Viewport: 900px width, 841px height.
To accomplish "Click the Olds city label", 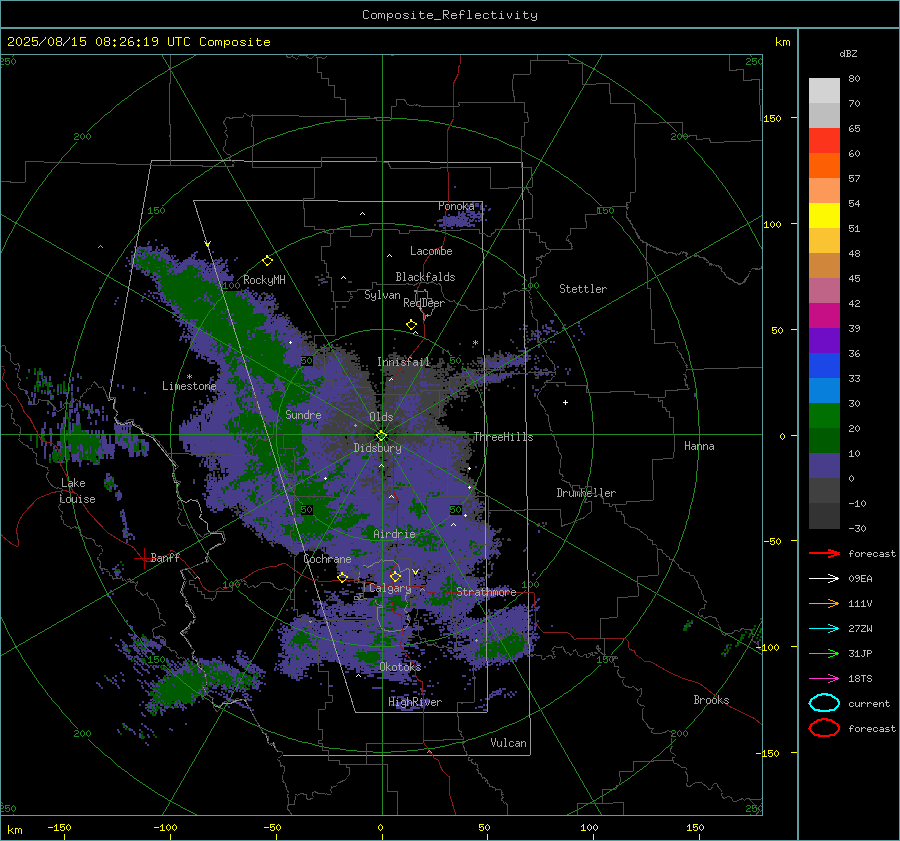I will [x=381, y=417].
